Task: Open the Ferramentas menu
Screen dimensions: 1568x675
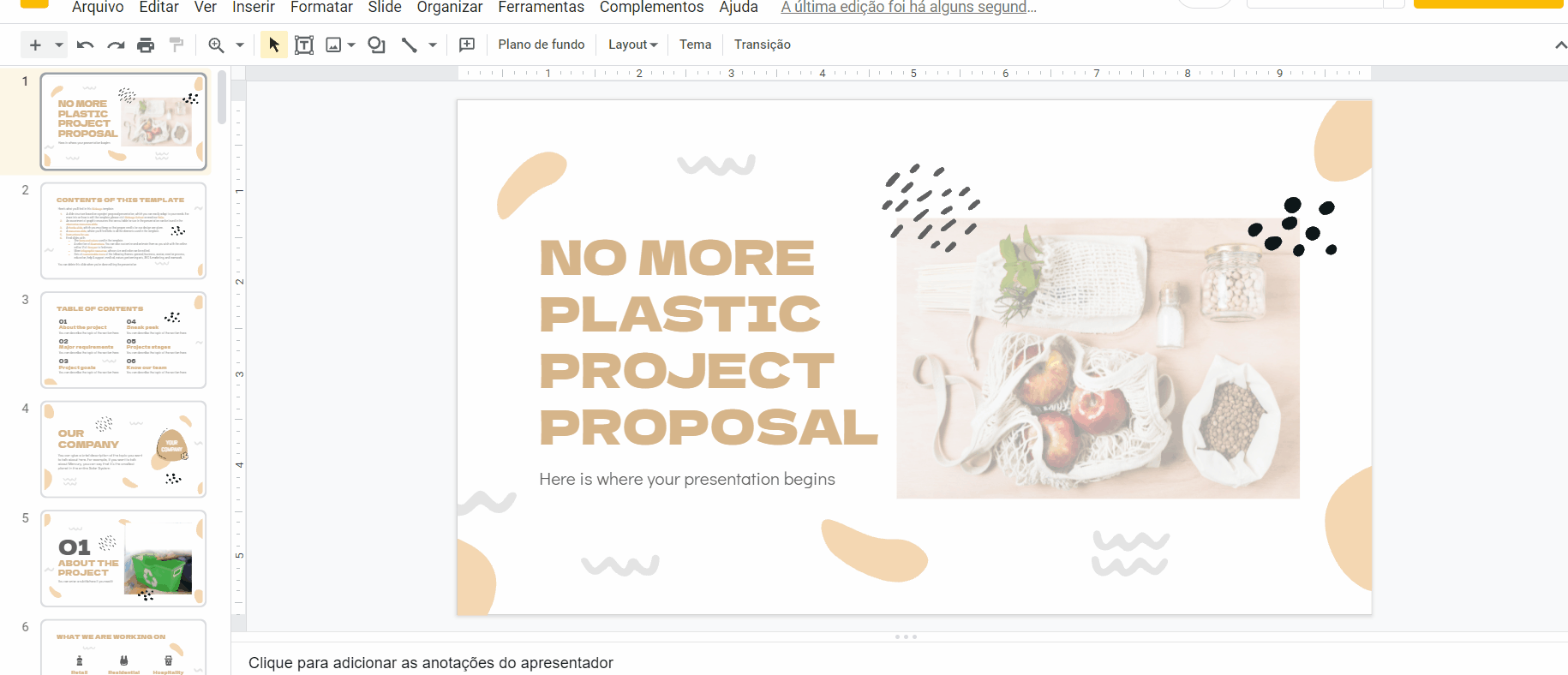Action: coord(542,7)
